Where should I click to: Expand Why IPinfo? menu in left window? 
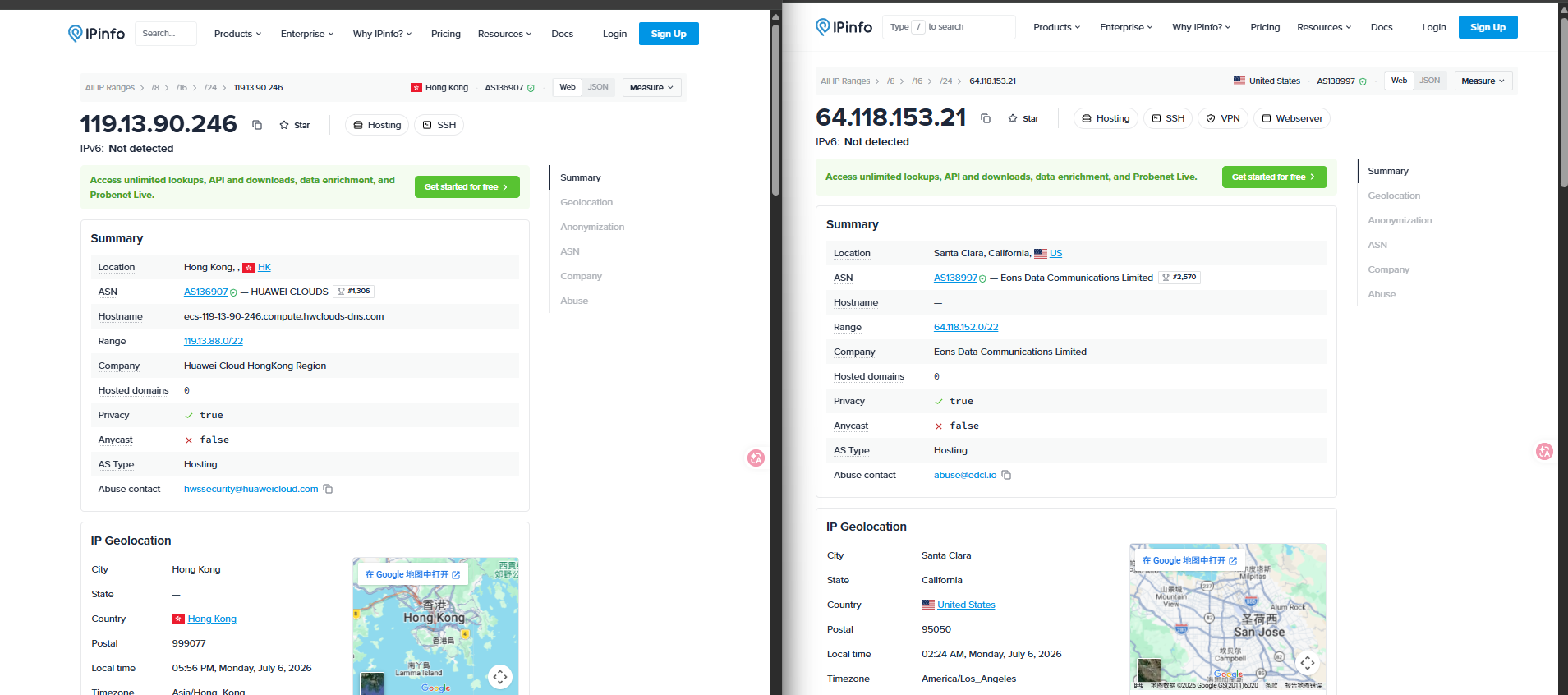[x=382, y=34]
